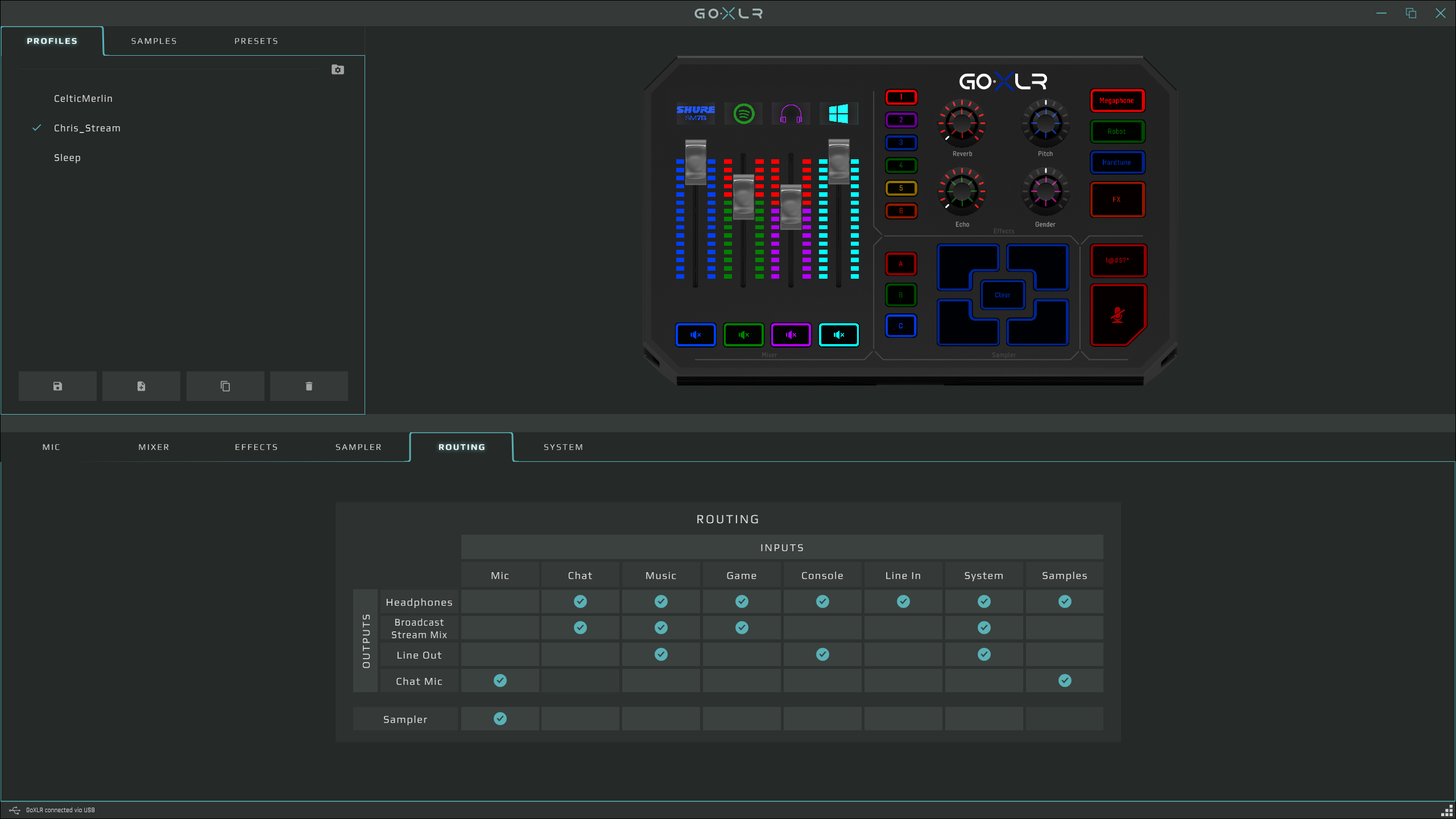
Task: Open the Mixer tab
Action: 154,447
